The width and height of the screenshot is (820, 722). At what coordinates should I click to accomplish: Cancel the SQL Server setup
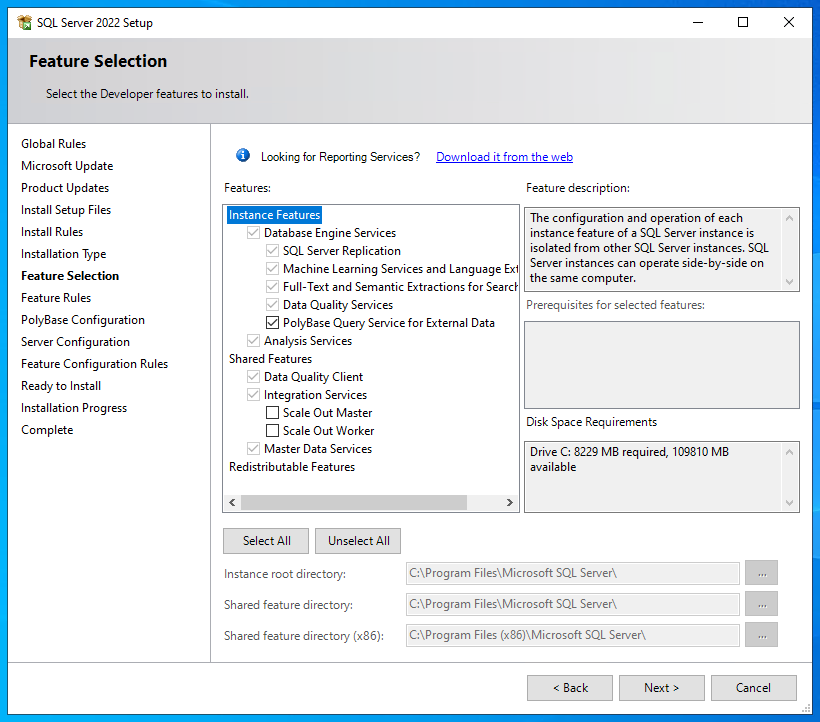pyautogui.click(x=754, y=688)
